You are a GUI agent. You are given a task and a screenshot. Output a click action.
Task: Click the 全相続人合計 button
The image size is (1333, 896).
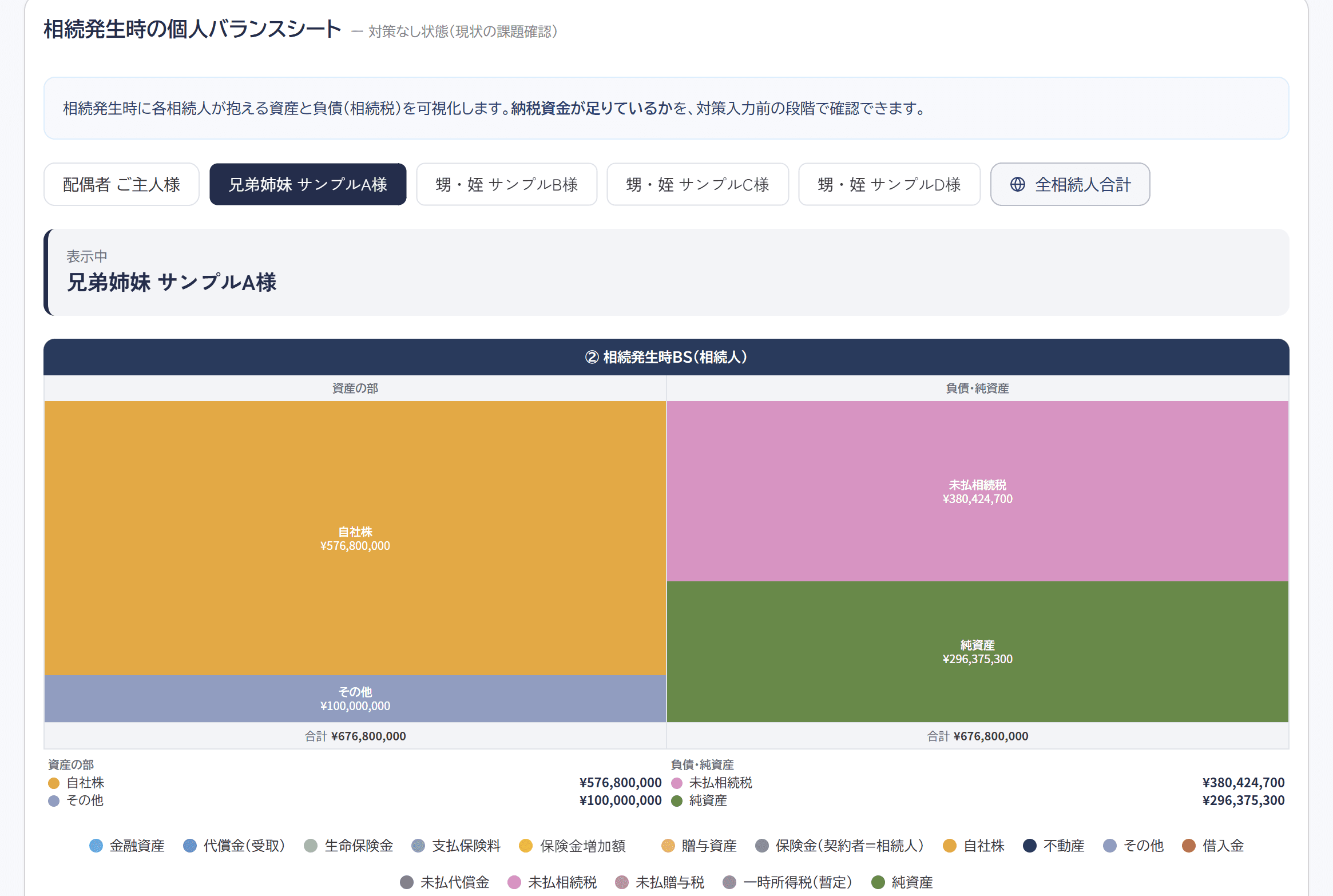pos(1070,184)
